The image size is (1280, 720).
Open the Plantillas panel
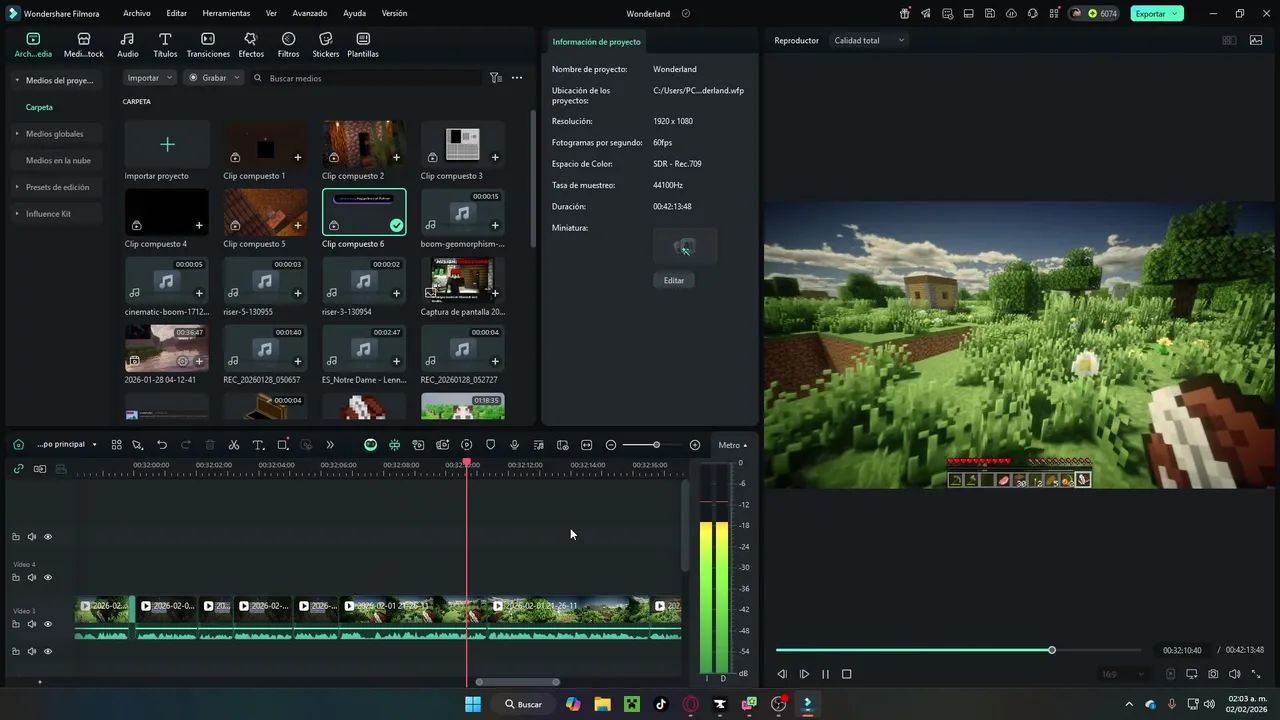363,45
